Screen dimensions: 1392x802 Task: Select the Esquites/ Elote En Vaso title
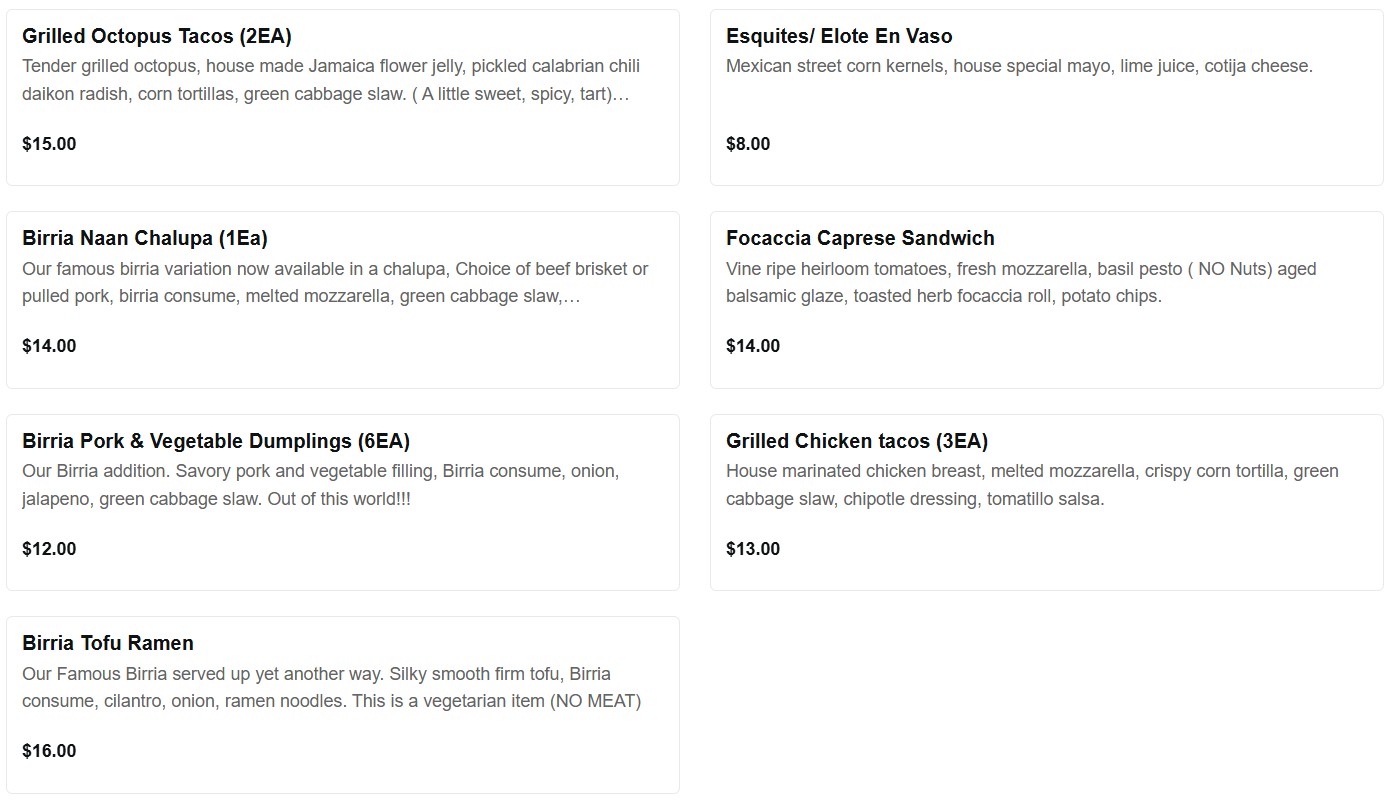point(839,36)
